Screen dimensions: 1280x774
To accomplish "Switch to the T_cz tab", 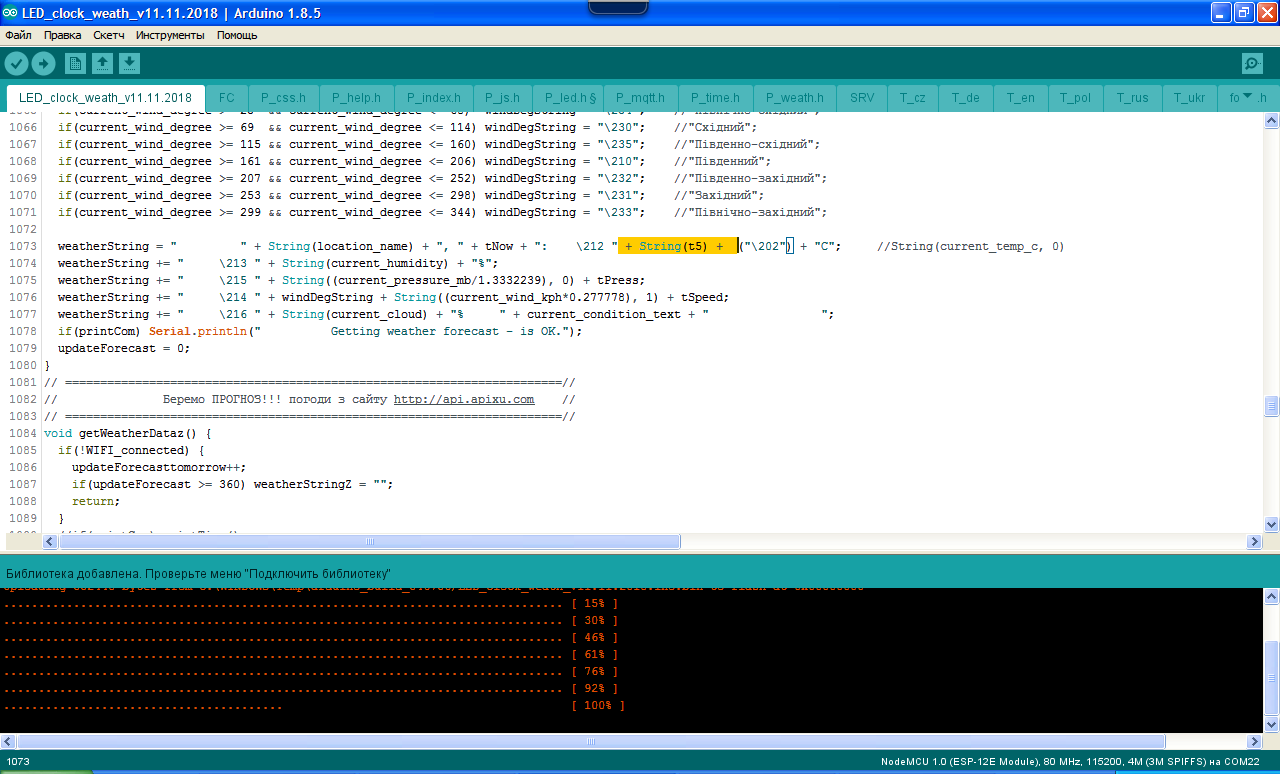I will coord(912,98).
